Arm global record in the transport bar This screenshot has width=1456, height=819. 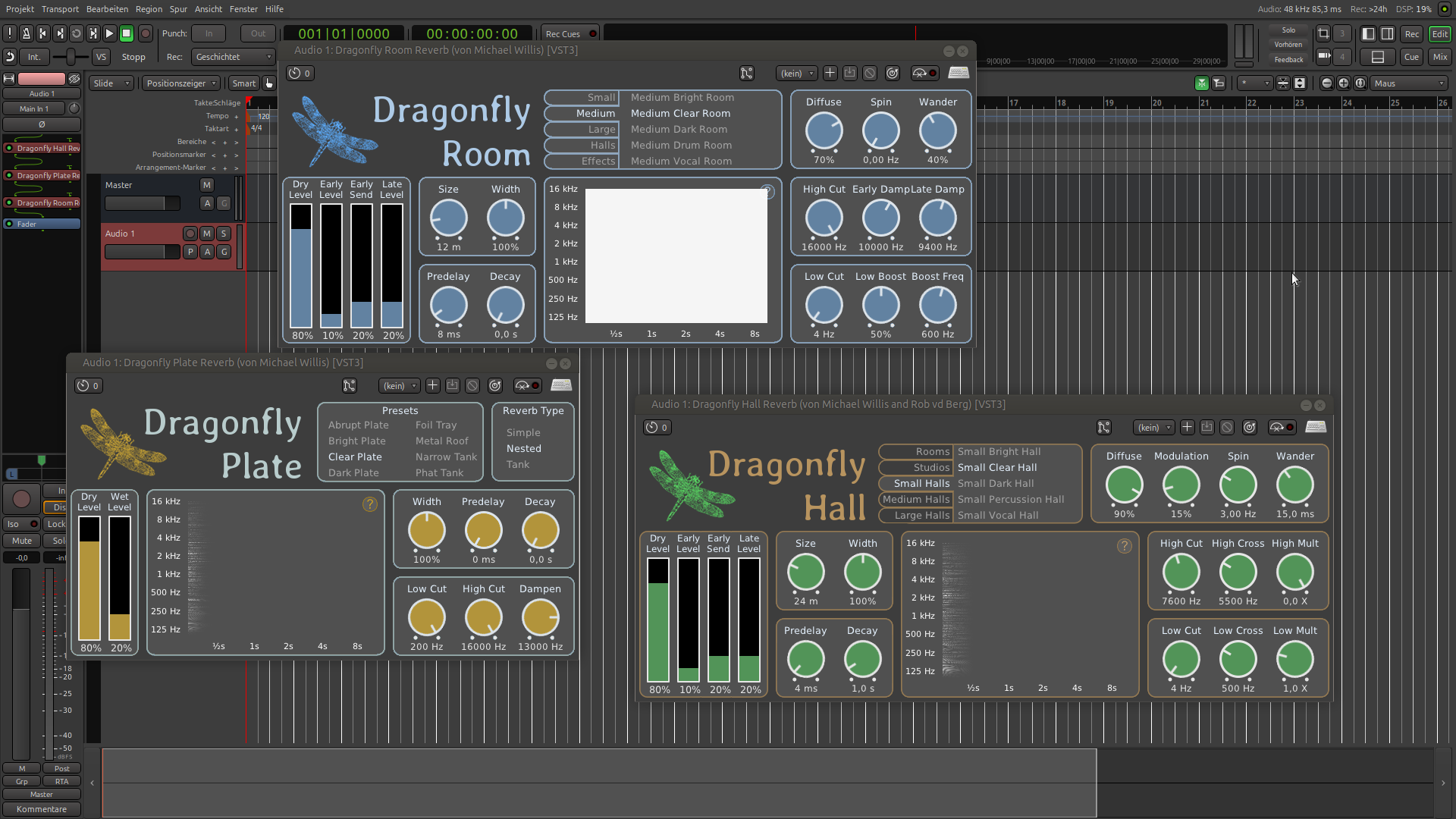(x=146, y=33)
